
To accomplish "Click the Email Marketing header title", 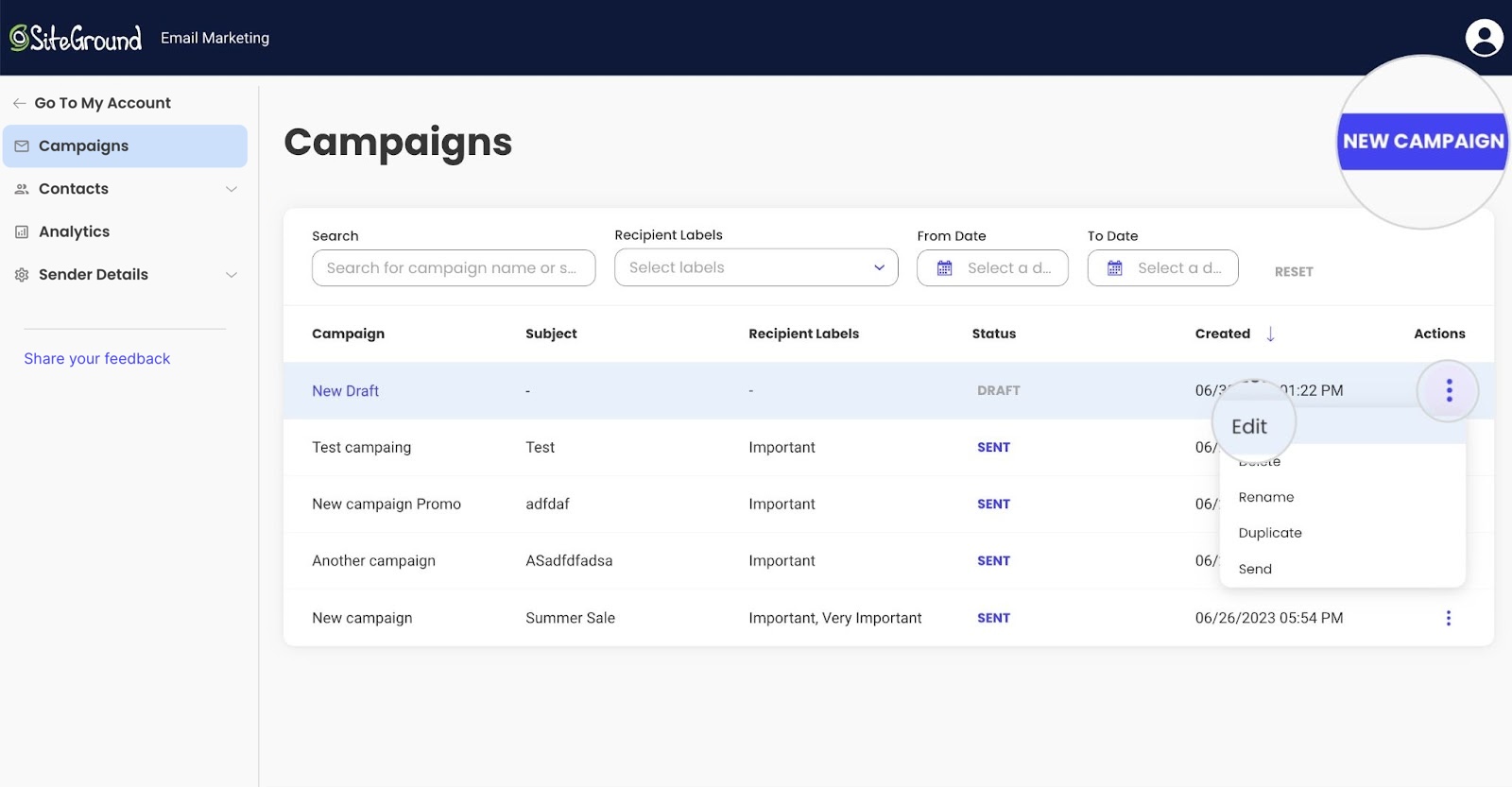I will (215, 38).
